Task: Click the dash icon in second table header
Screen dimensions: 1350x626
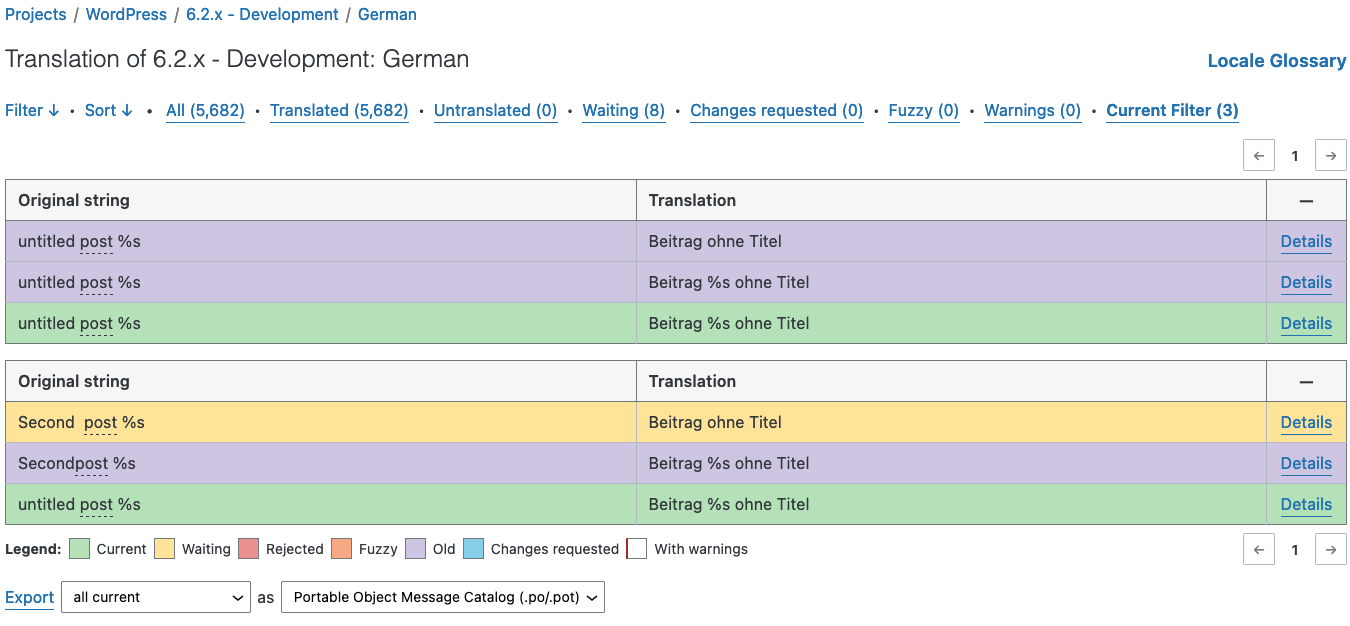Action: tap(1306, 382)
